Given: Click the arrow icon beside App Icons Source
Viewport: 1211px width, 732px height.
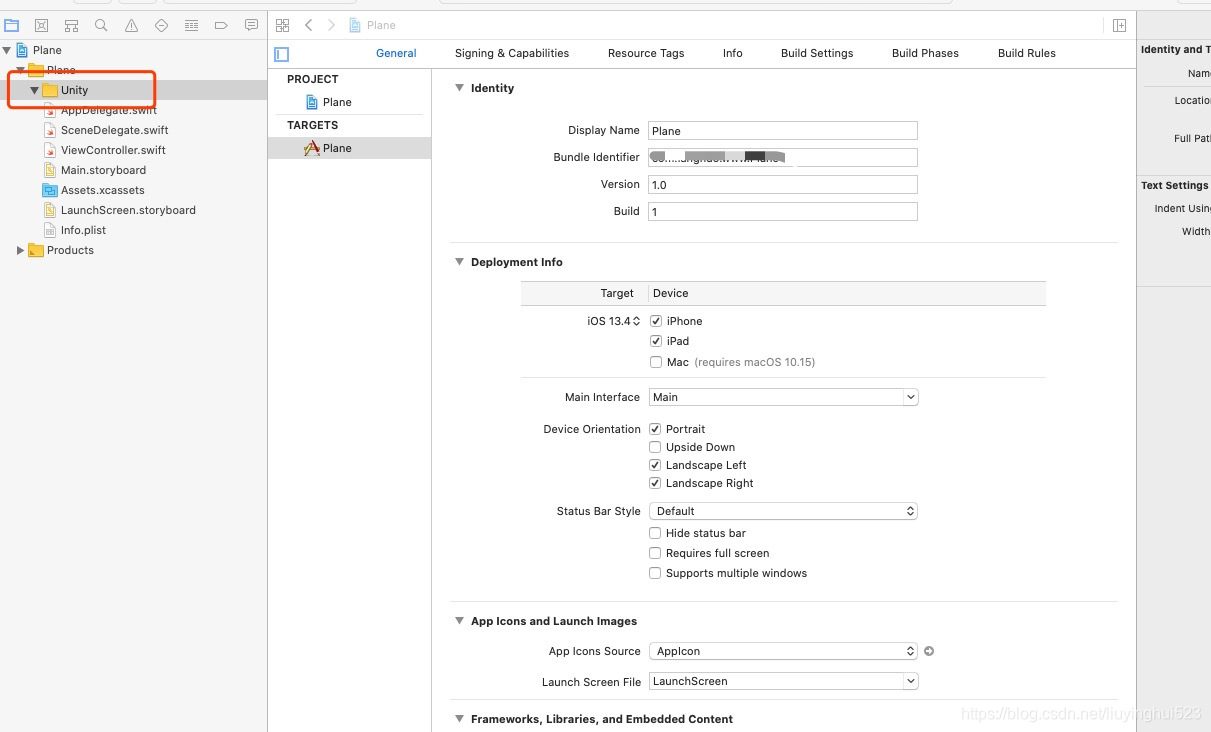Looking at the screenshot, I should 929,651.
